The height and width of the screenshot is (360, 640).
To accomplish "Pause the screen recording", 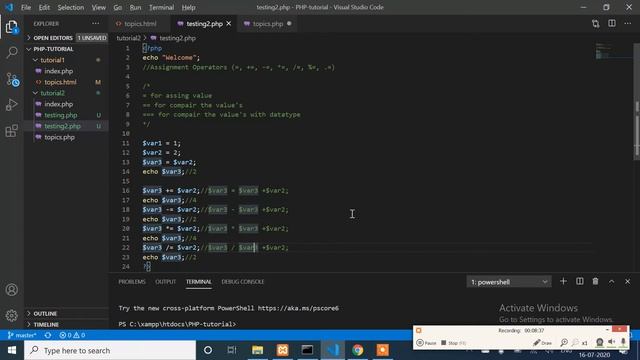I will 427,343.
